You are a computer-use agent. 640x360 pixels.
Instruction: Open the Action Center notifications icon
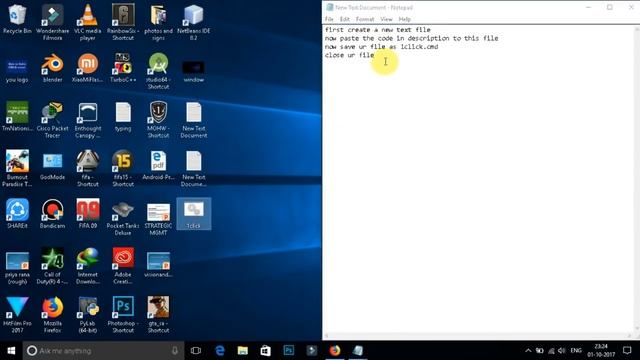(x=627, y=351)
